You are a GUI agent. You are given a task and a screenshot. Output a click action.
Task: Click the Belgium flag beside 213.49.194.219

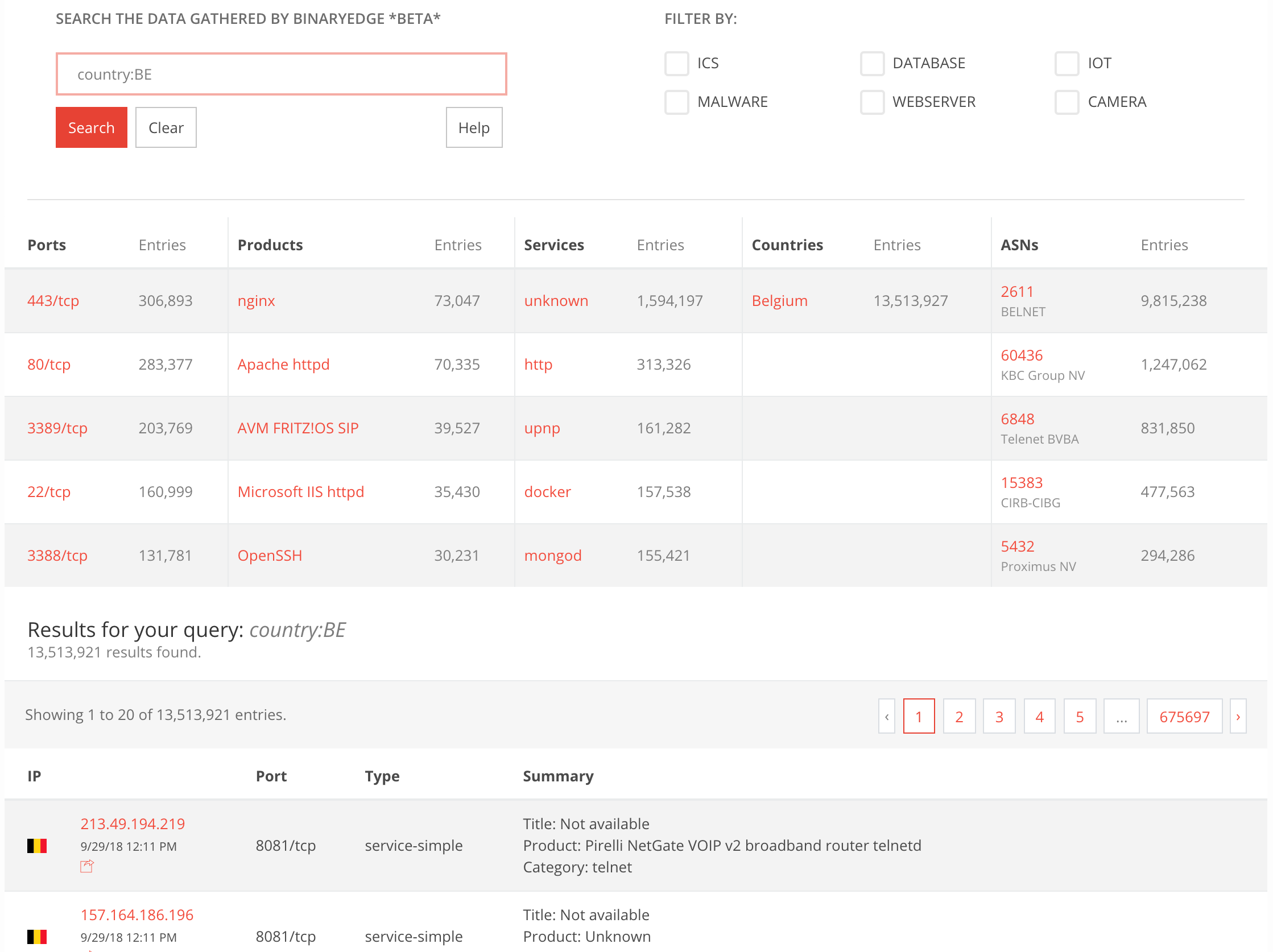point(37,846)
